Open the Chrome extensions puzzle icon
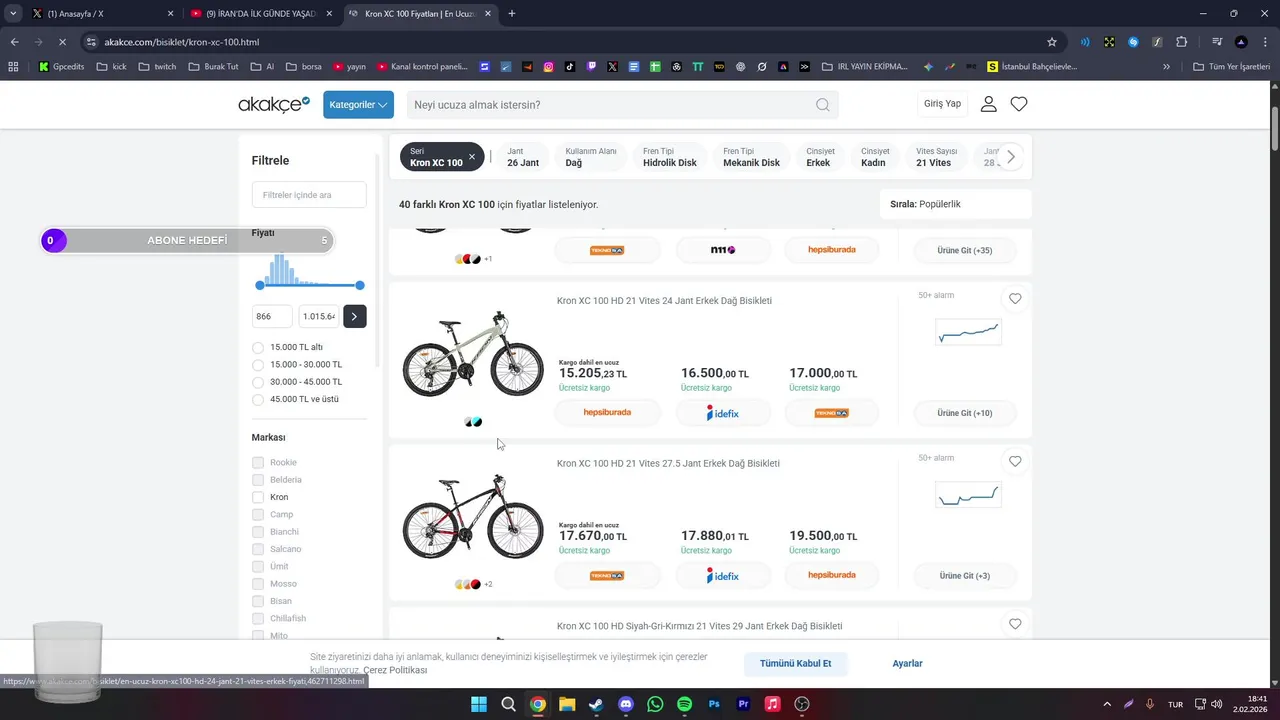 (x=1181, y=42)
